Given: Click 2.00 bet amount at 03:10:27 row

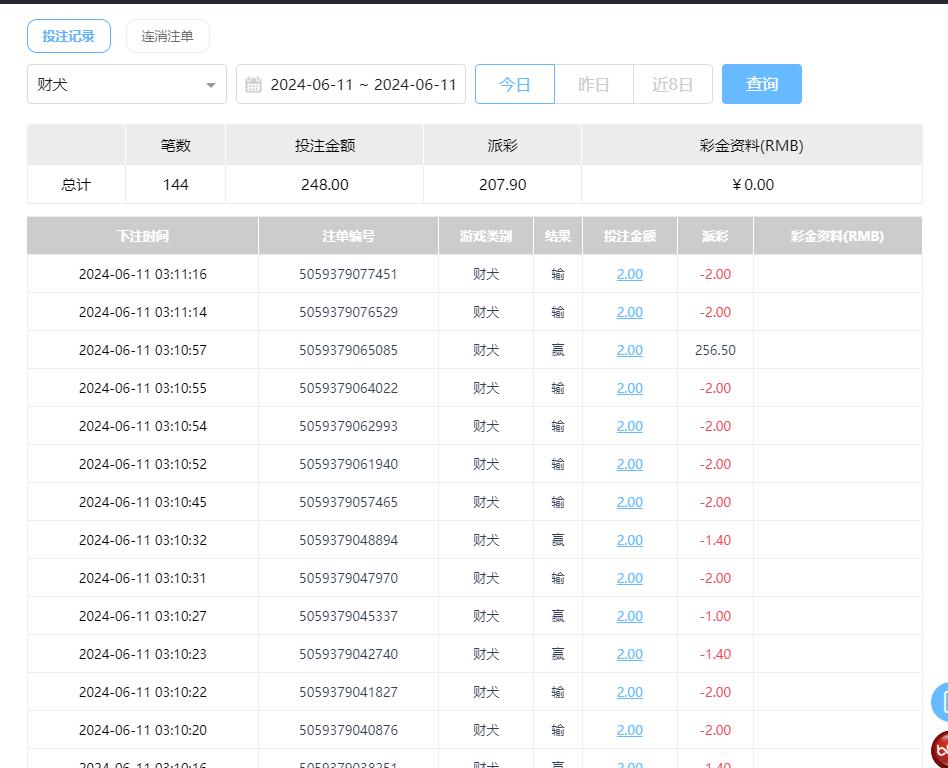Looking at the screenshot, I should click(x=629, y=616).
